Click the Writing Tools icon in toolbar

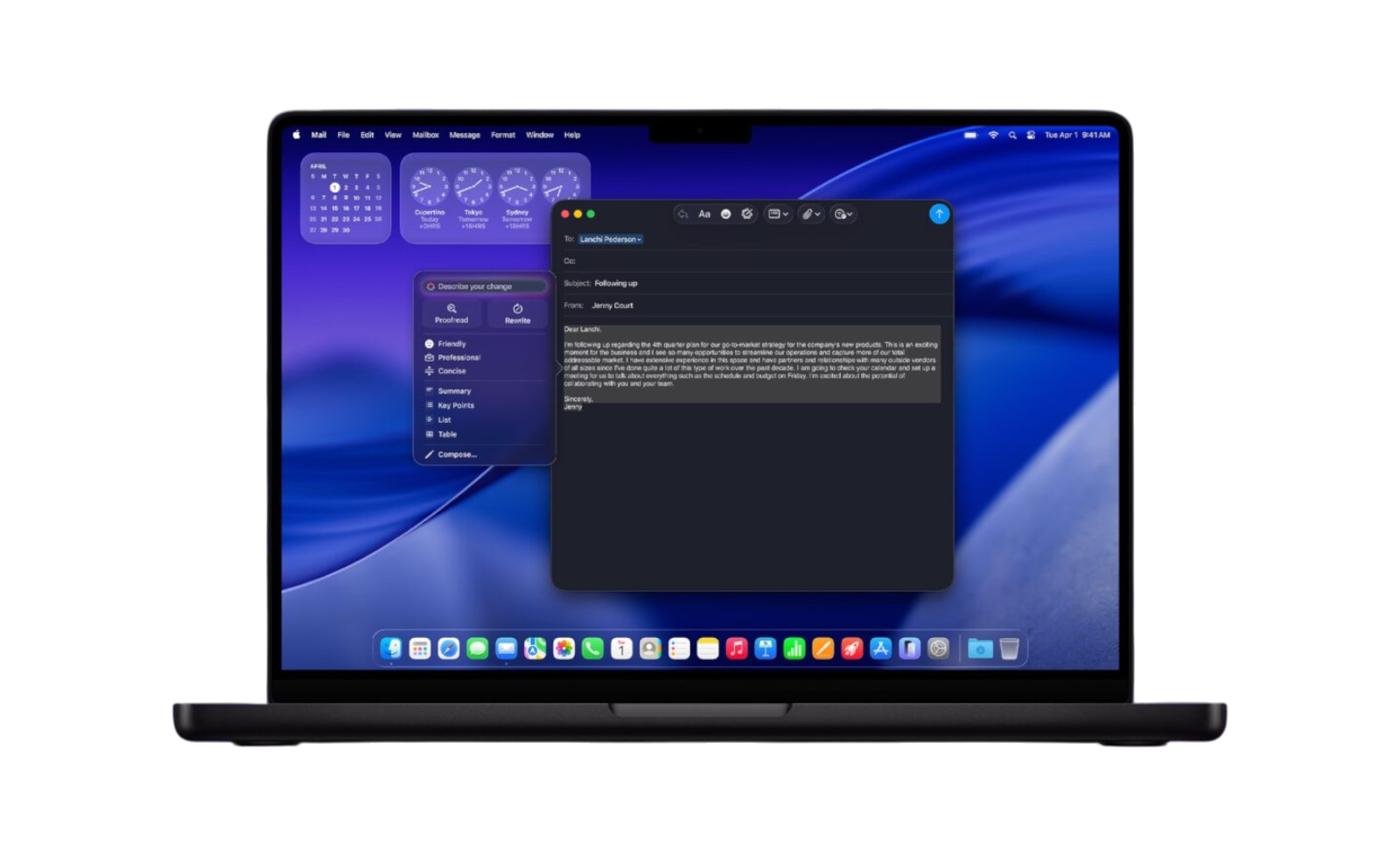746,214
